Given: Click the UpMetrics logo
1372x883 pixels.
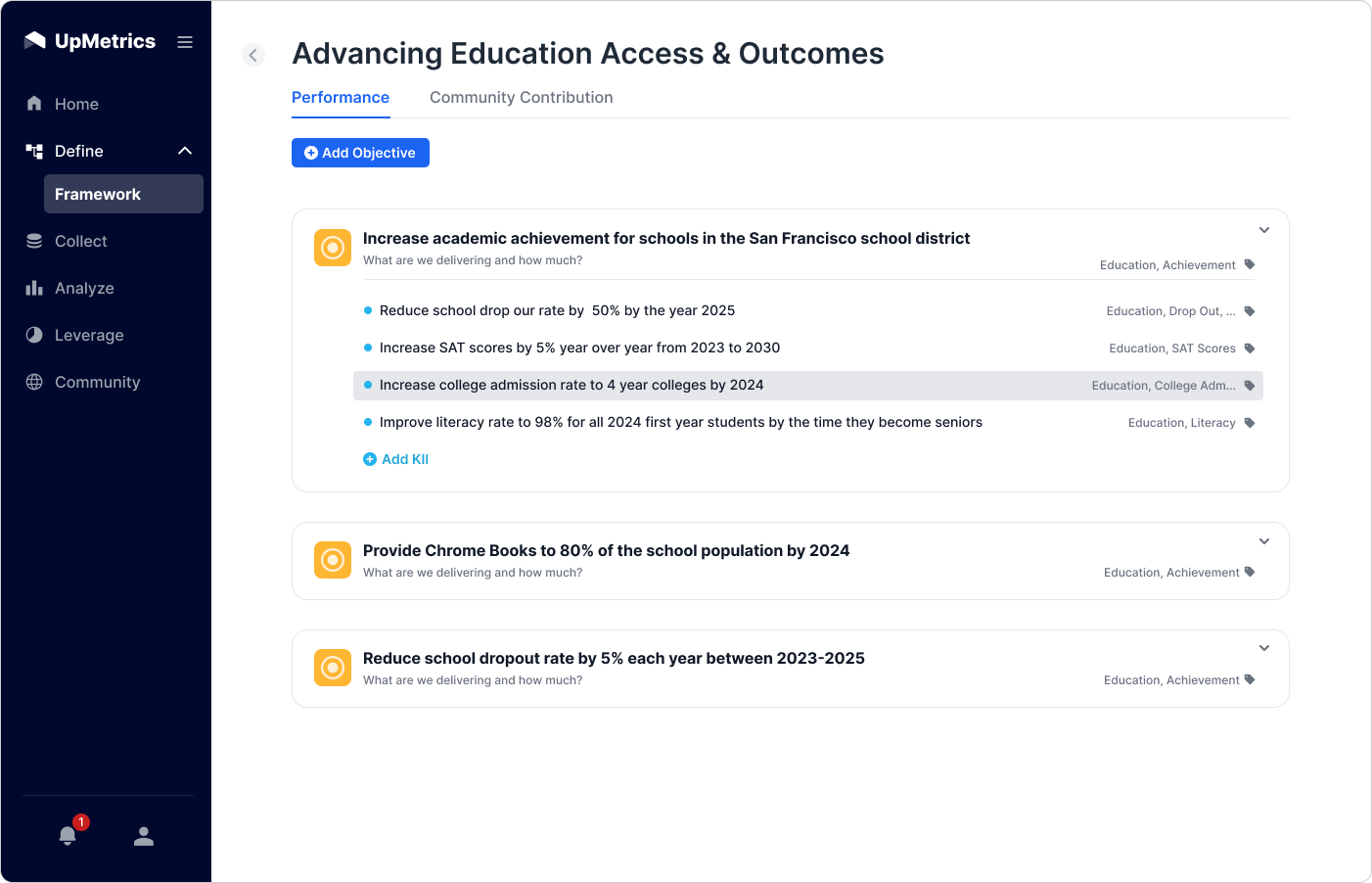Looking at the screenshot, I should tap(90, 41).
